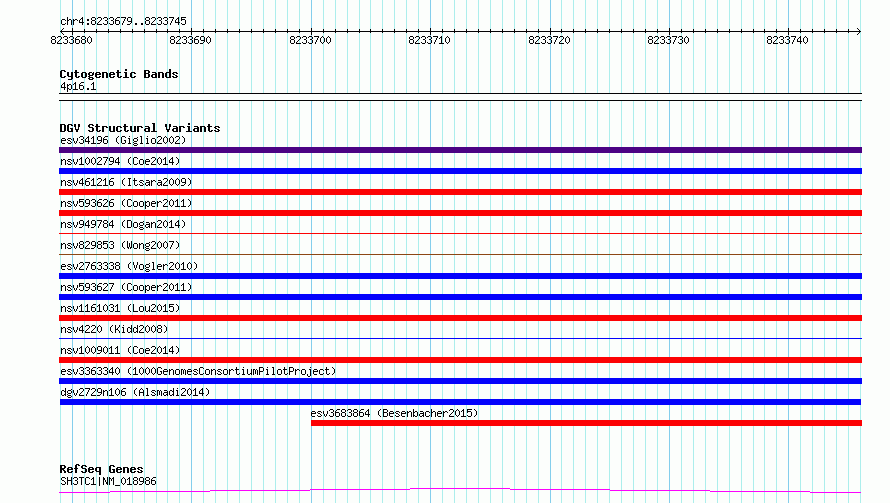The width and height of the screenshot is (890, 503).
Task: Open esv3363340 1000GenomesConsortiumPilotProject label
Action: click(198, 371)
